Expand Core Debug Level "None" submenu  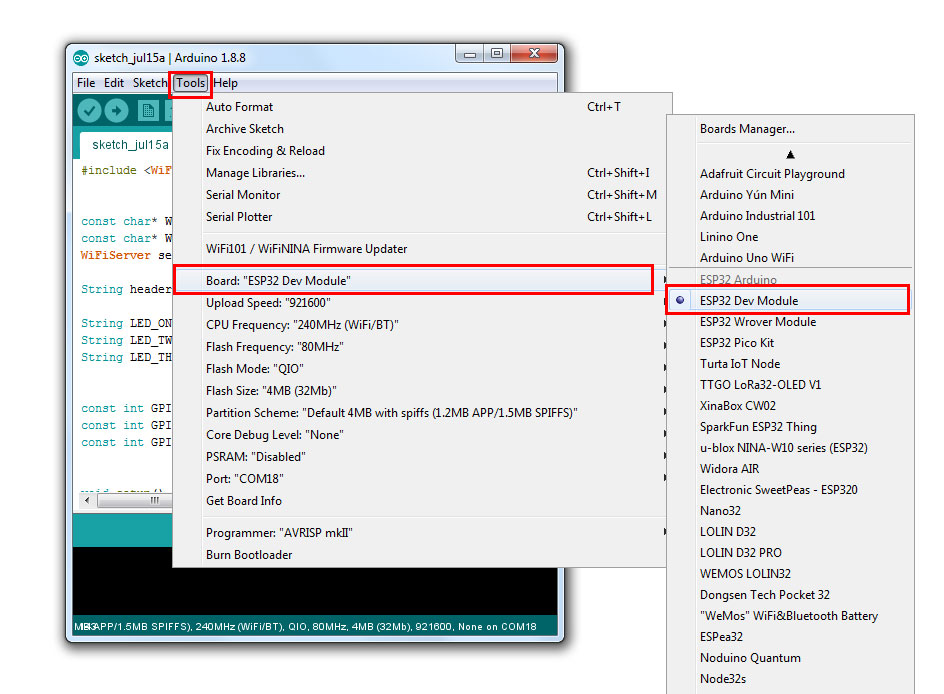pos(420,435)
